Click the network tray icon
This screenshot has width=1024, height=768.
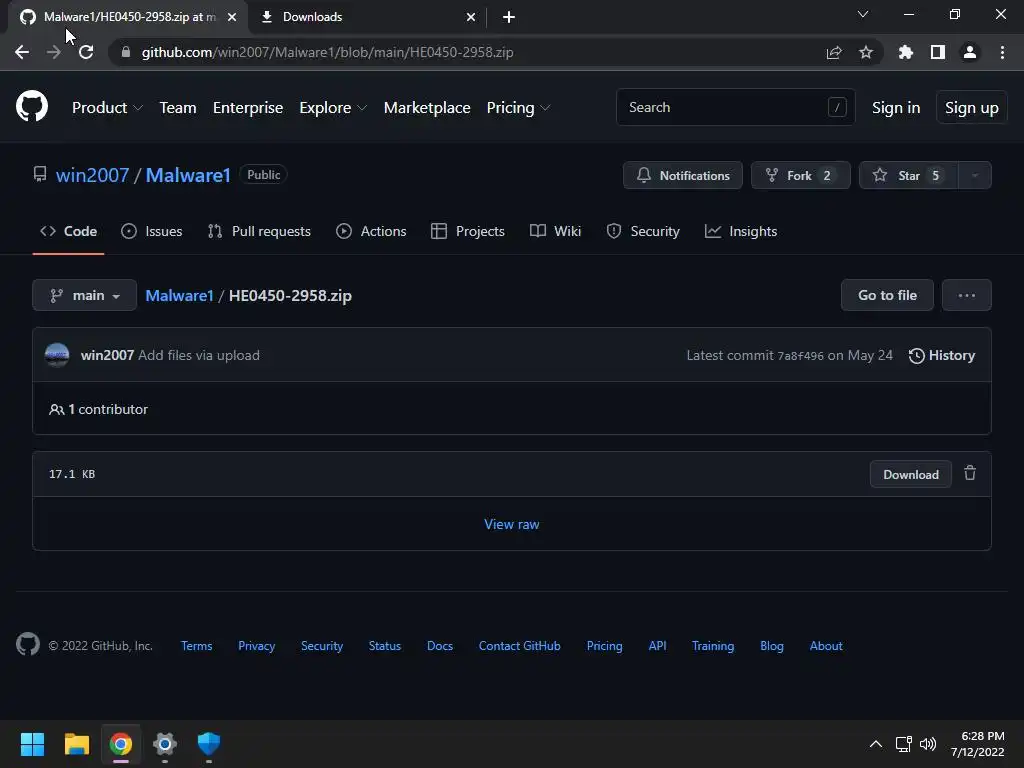(x=903, y=744)
